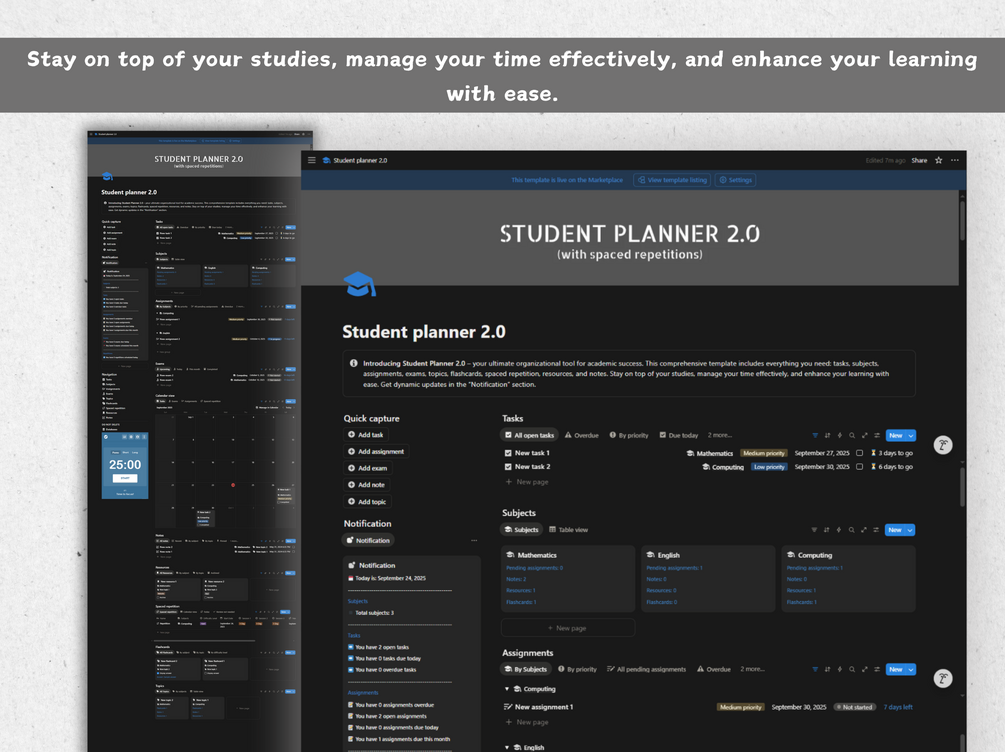Switch Tasks to By priority tab

pos(629,435)
